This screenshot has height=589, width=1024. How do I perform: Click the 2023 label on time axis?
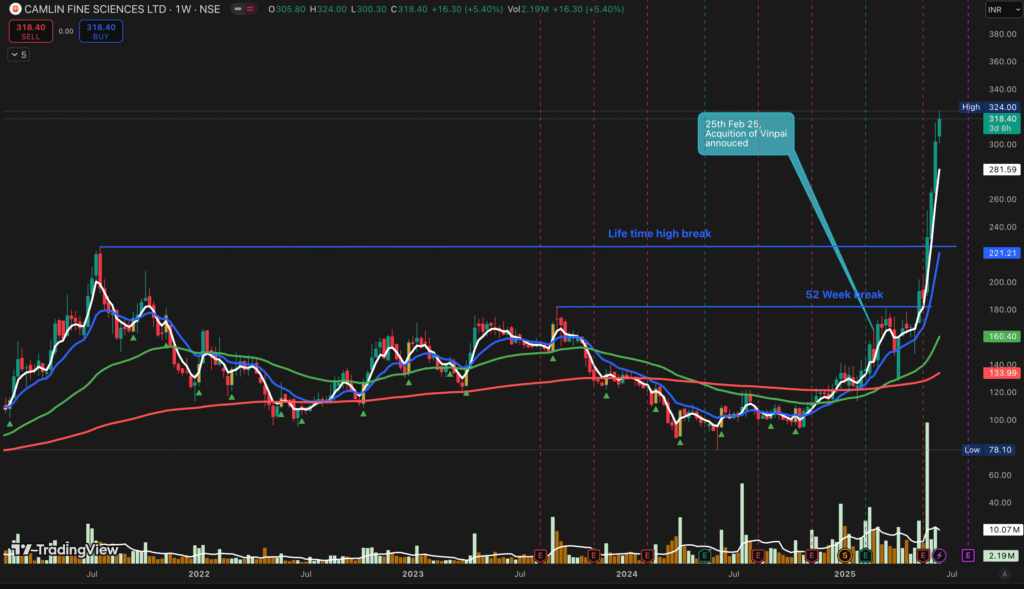click(x=413, y=574)
